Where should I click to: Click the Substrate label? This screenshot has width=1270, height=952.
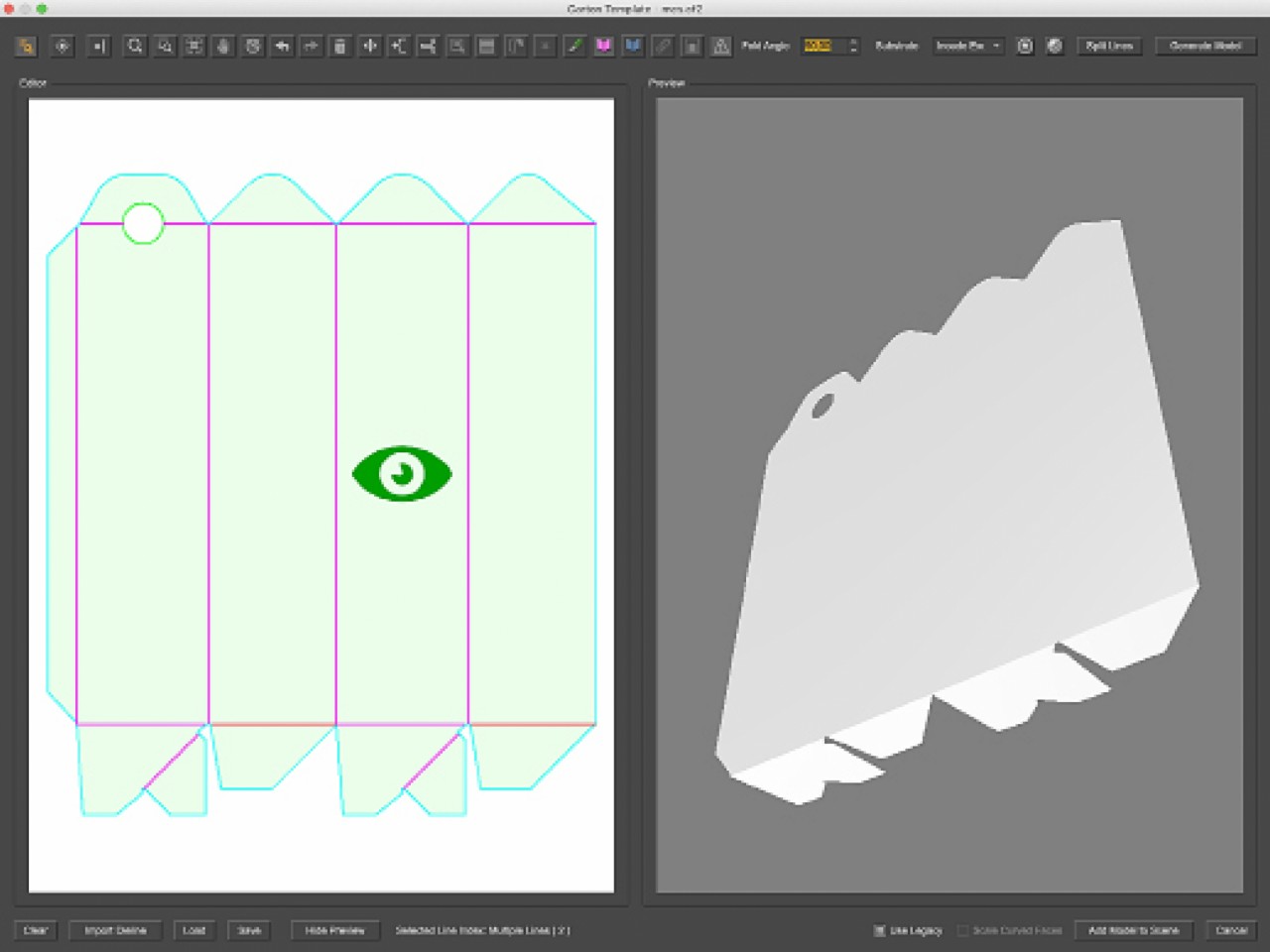tap(896, 46)
